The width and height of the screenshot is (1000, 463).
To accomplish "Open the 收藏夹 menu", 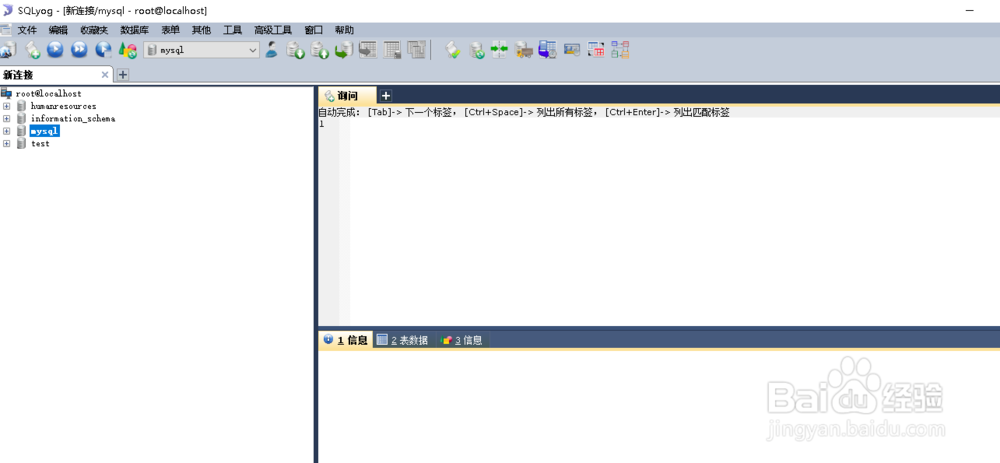I will pos(94,30).
